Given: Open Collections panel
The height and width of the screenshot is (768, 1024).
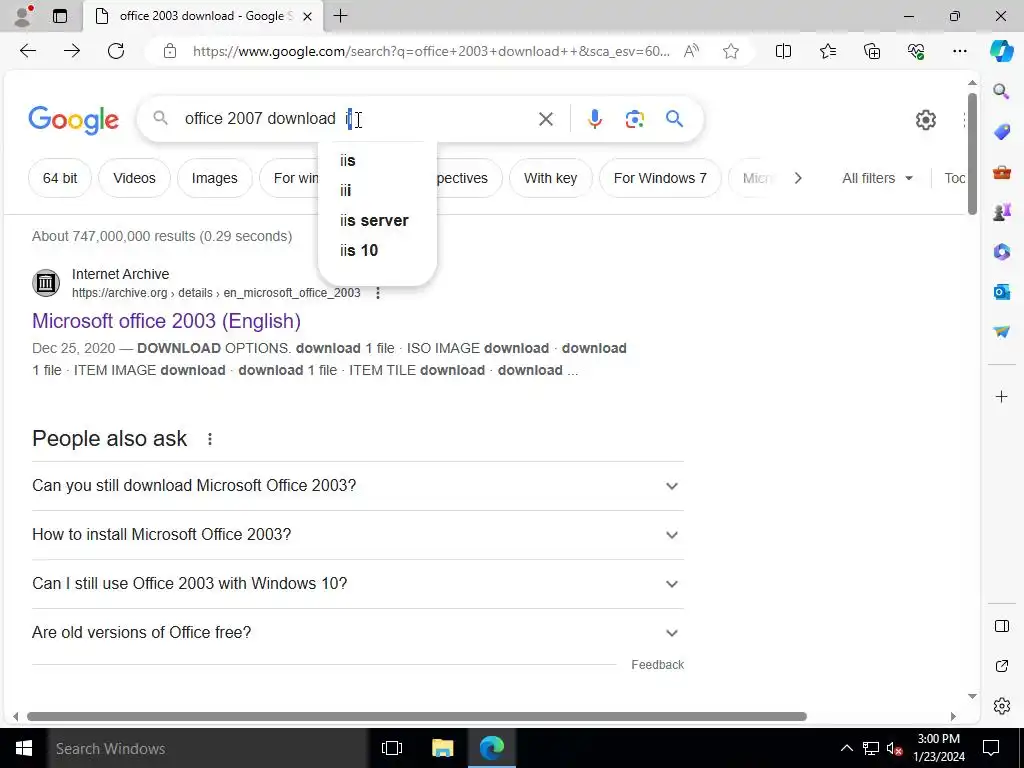Looking at the screenshot, I should coord(872,51).
